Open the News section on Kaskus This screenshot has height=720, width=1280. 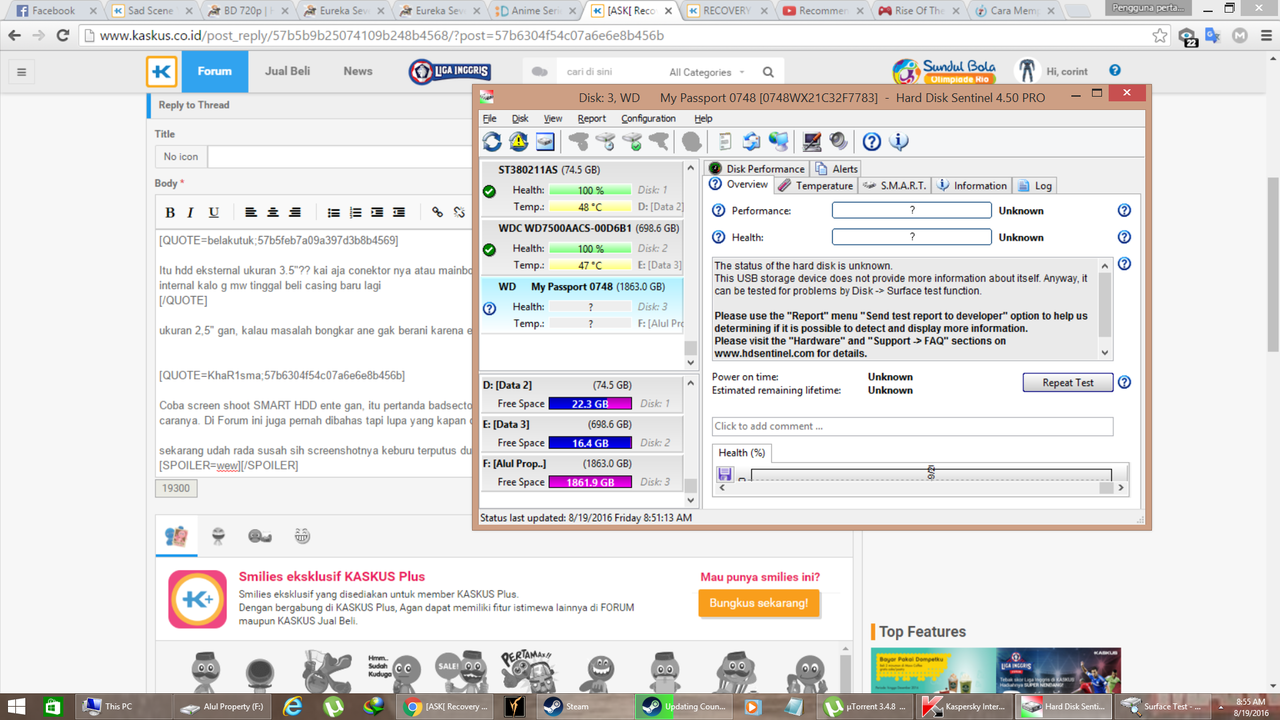pos(358,72)
